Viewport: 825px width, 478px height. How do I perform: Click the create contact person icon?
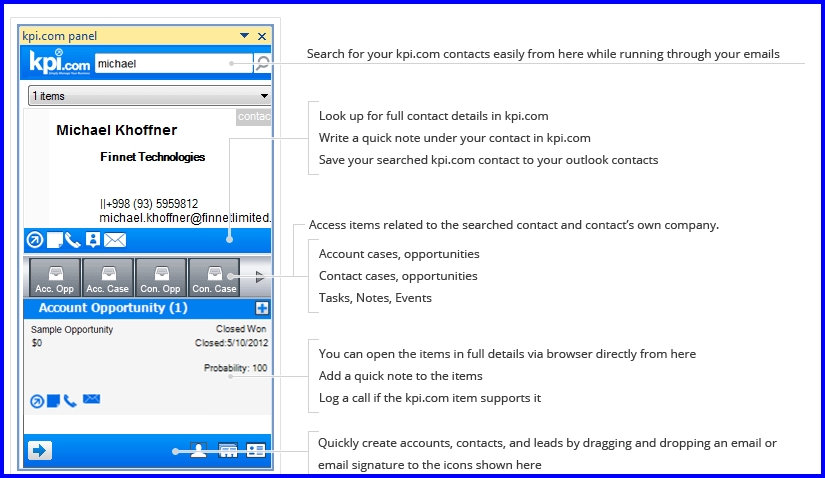point(198,450)
